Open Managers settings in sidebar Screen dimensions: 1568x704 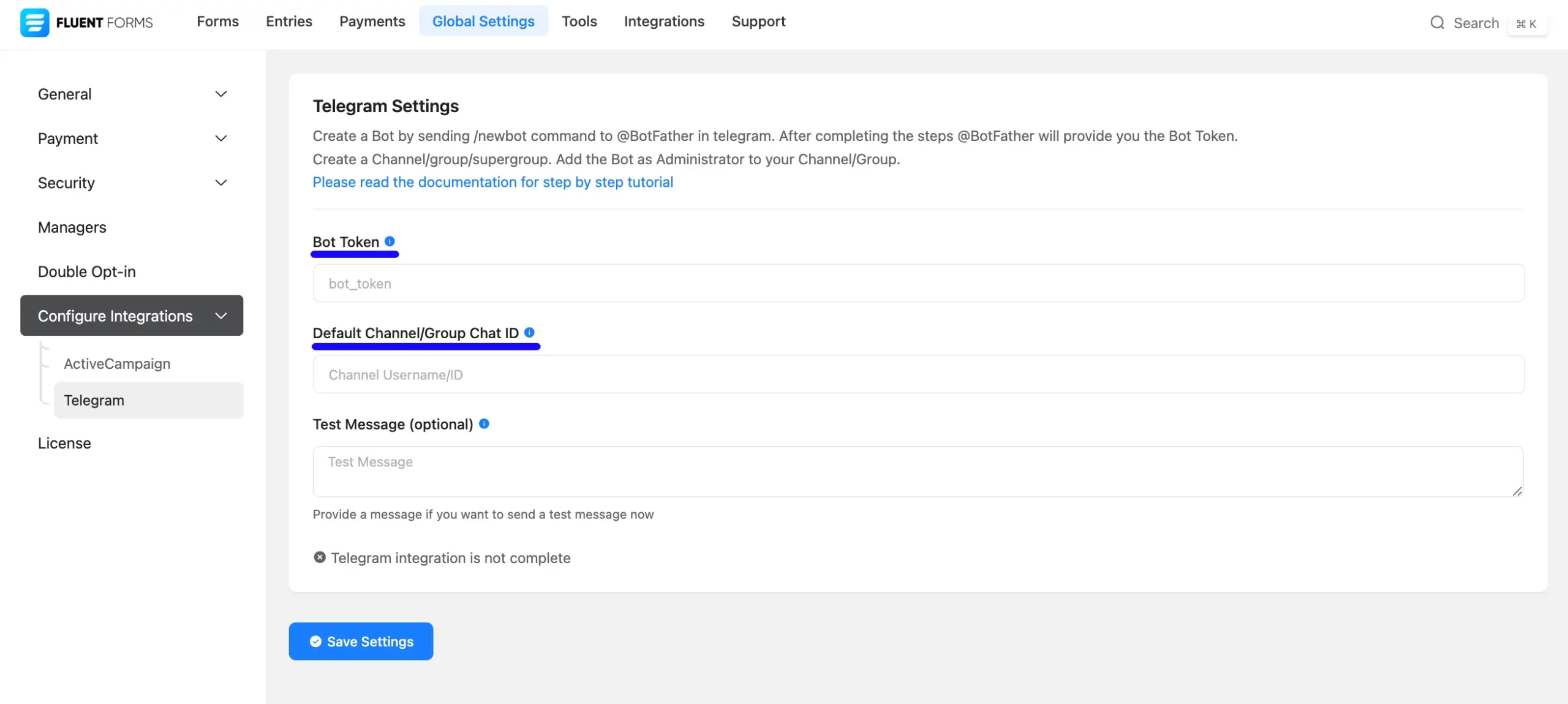tap(72, 227)
